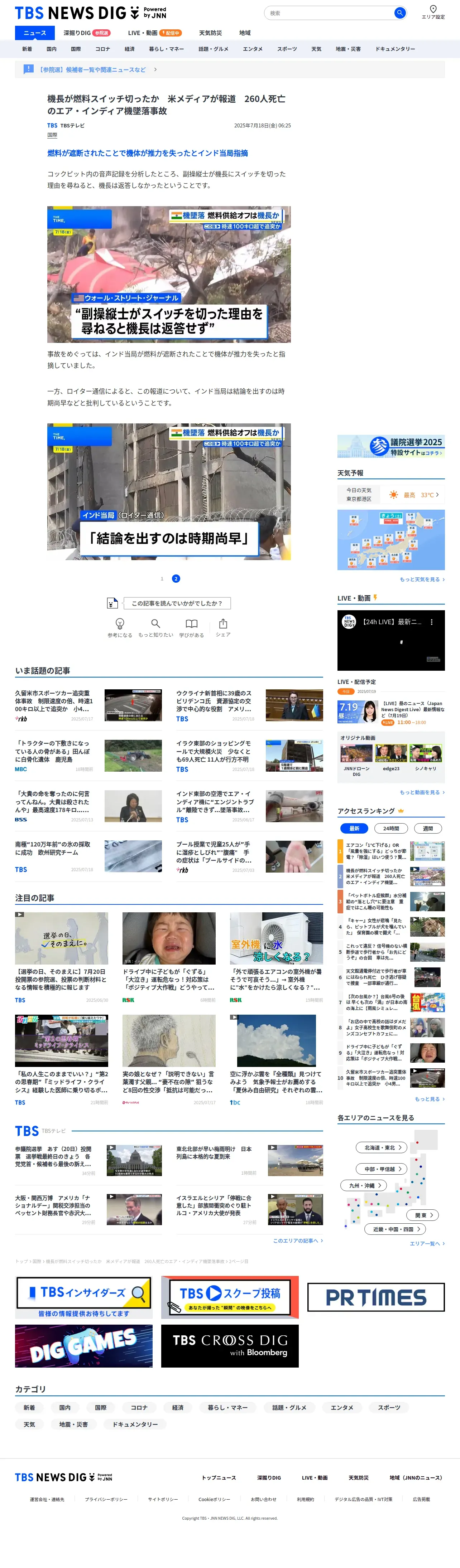460x1568 pixels.
Task: Open the DIG GAMES banner
Action: (83, 1345)
